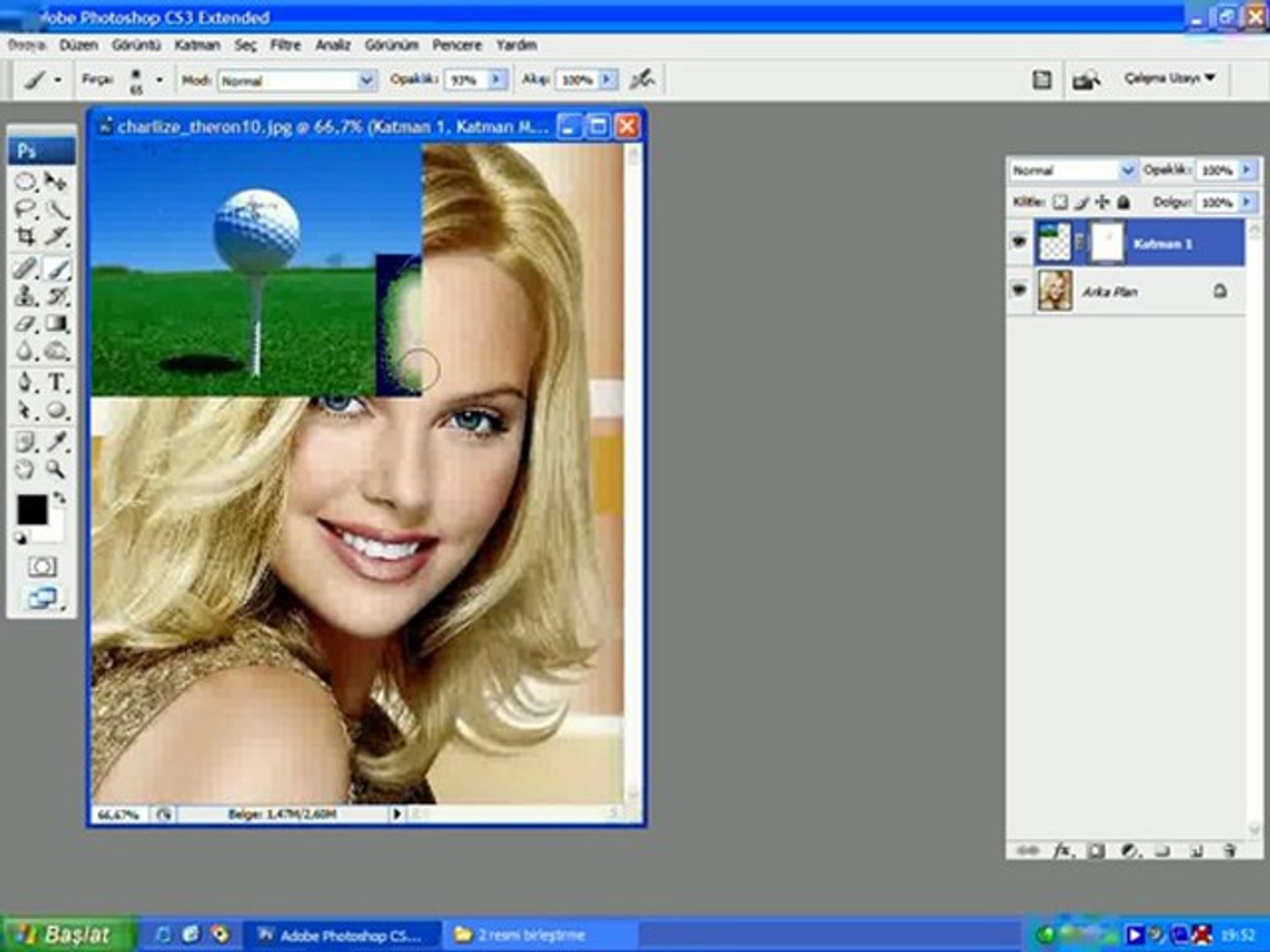Viewport: 1270px width, 952px height.
Task: Toggle lock transparent pixels
Action: (1060, 203)
